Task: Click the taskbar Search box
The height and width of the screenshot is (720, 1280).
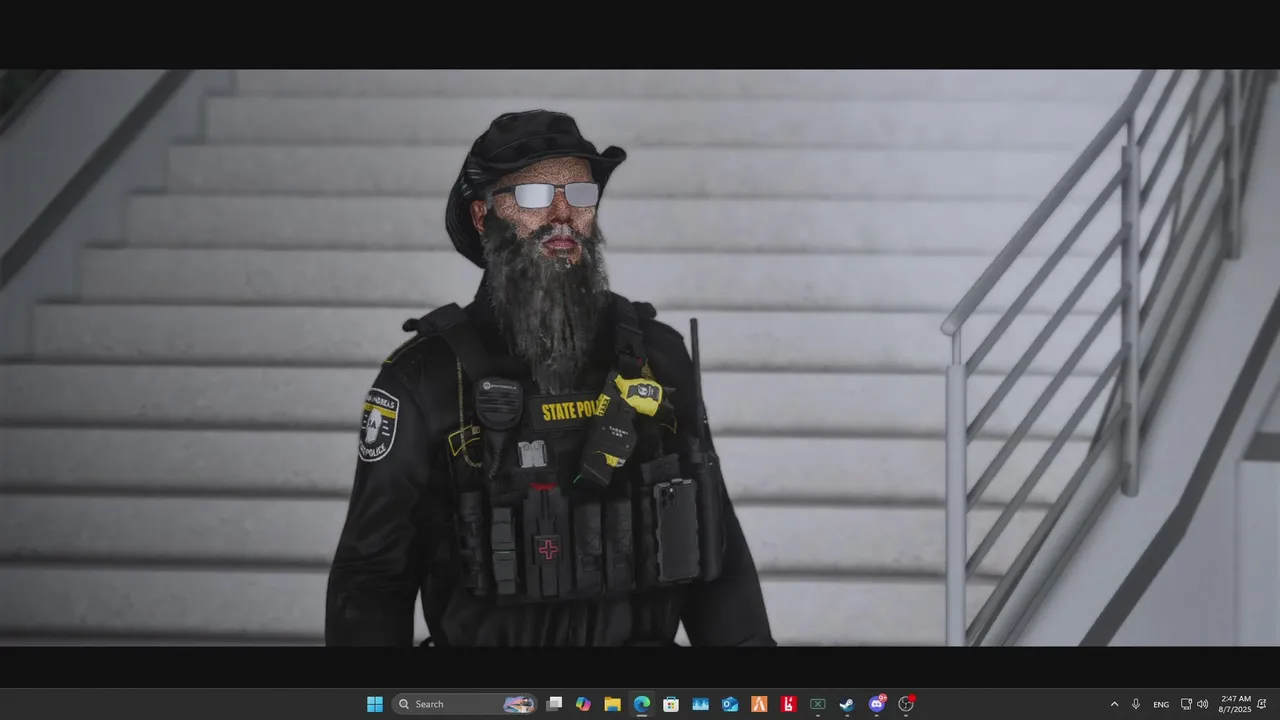Action: pos(464,704)
